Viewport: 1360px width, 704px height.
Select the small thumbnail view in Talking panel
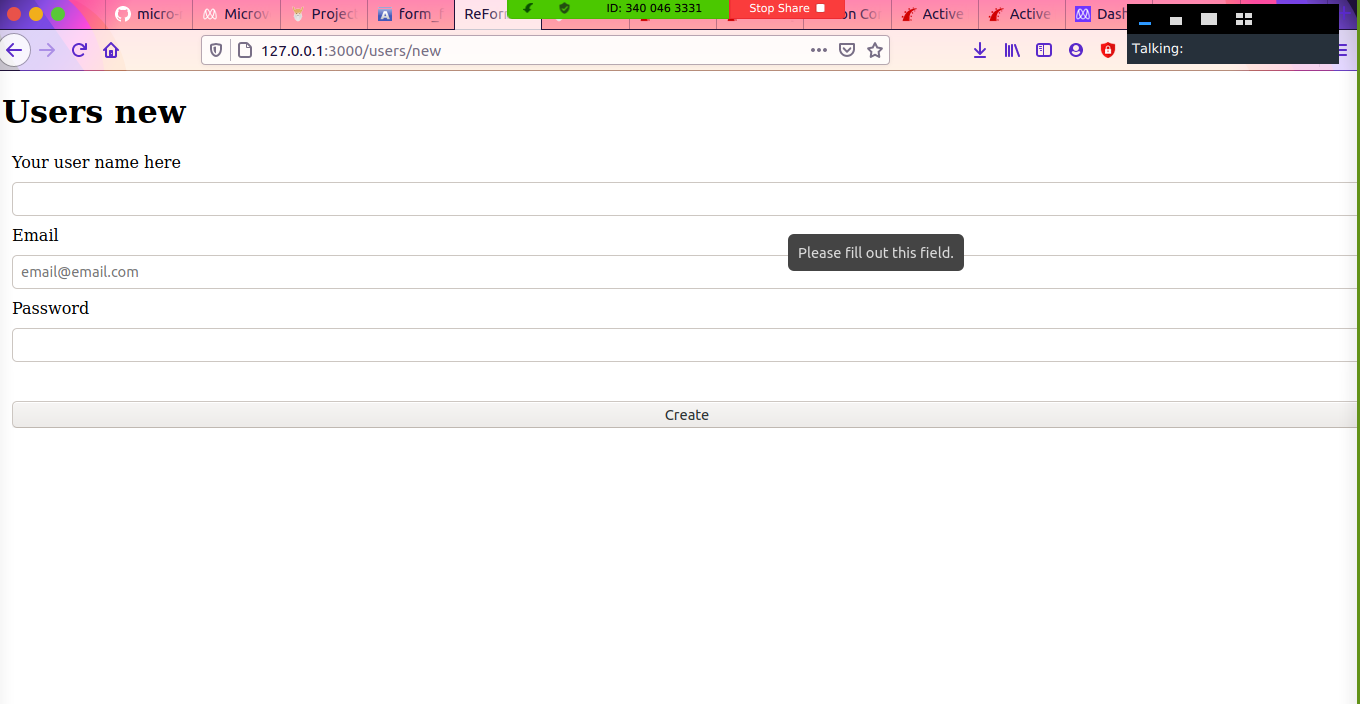tap(1176, 20)
